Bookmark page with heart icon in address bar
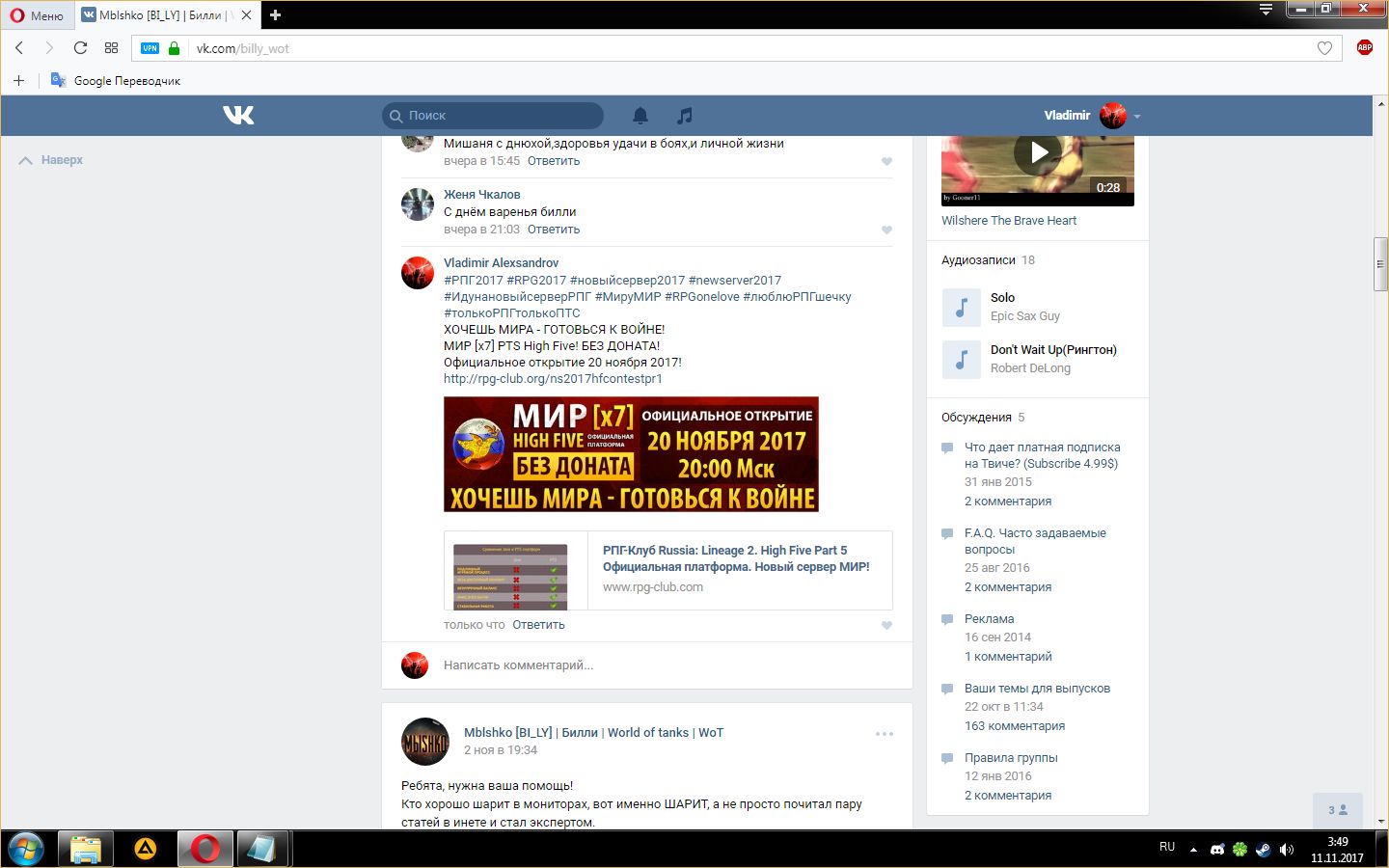Image resolution: width=1389 pixels, height=868 pixels. (1324, 48)
